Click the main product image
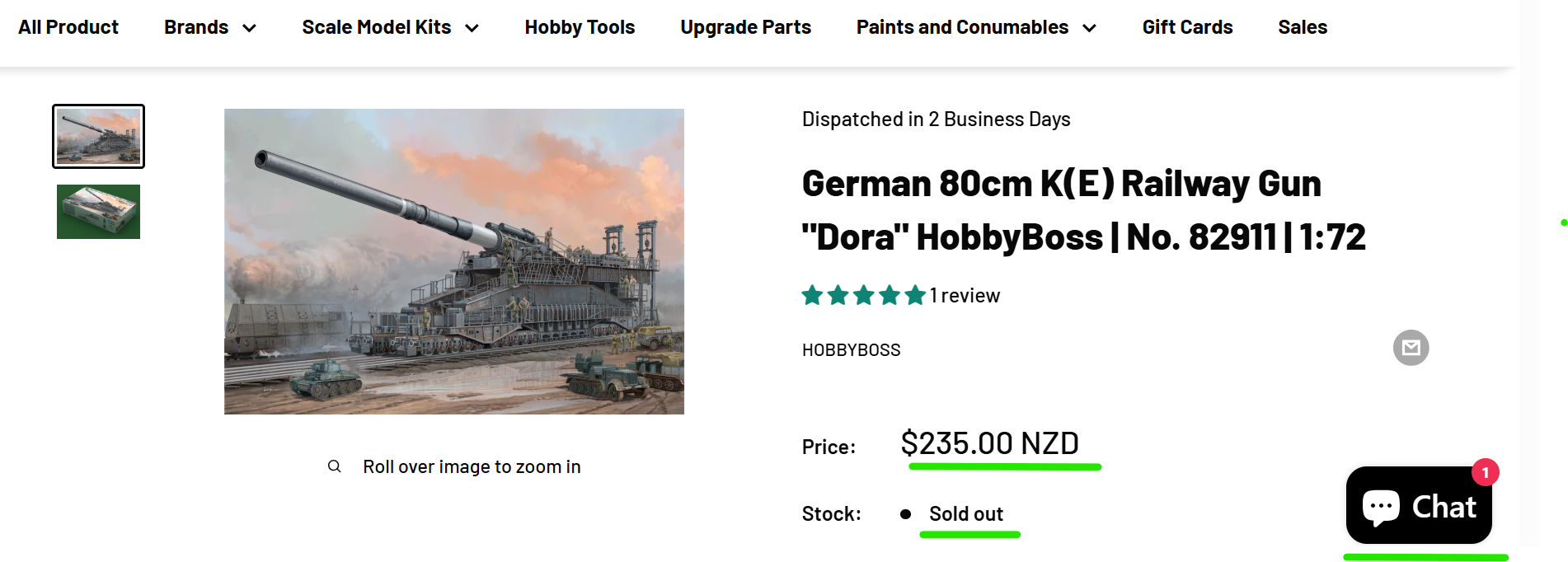 [453, 261]
